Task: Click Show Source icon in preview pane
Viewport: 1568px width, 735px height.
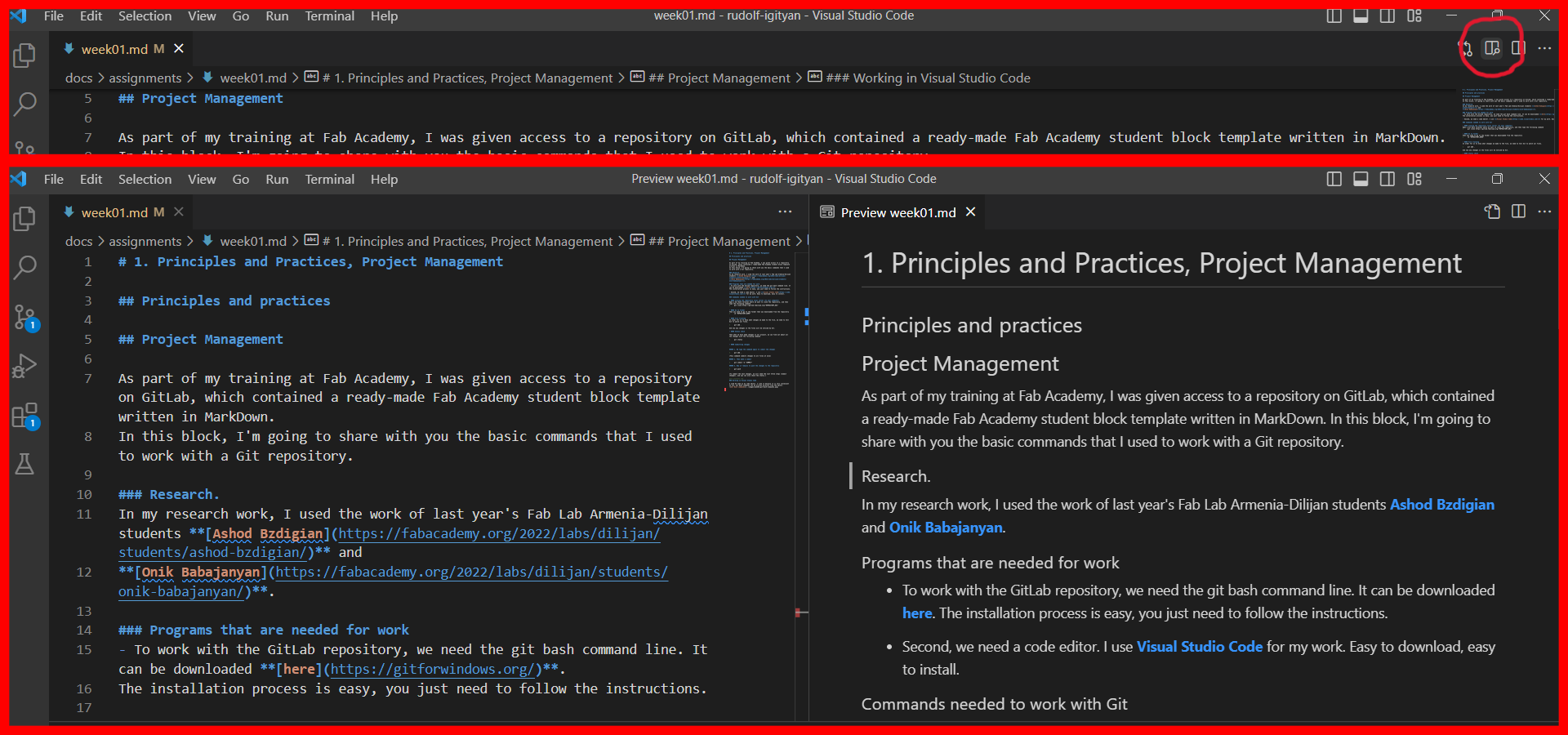Action: pyautogui.click(x=1492, y=212)
